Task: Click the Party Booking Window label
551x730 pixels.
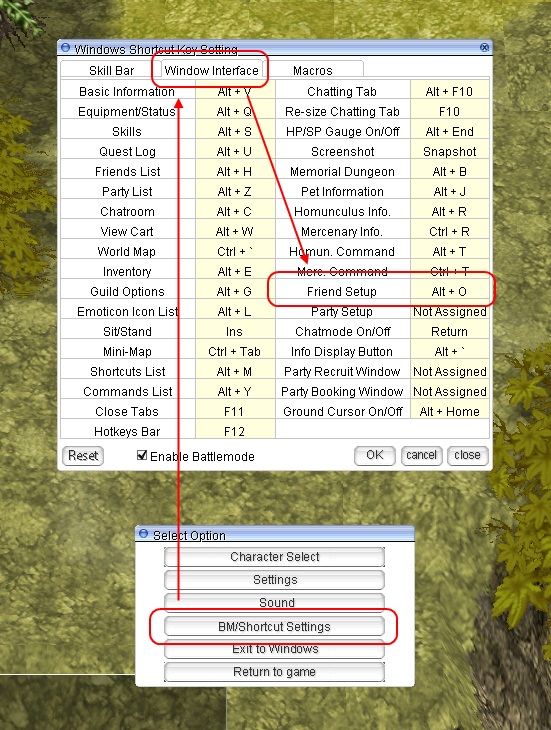Action: 342,392
